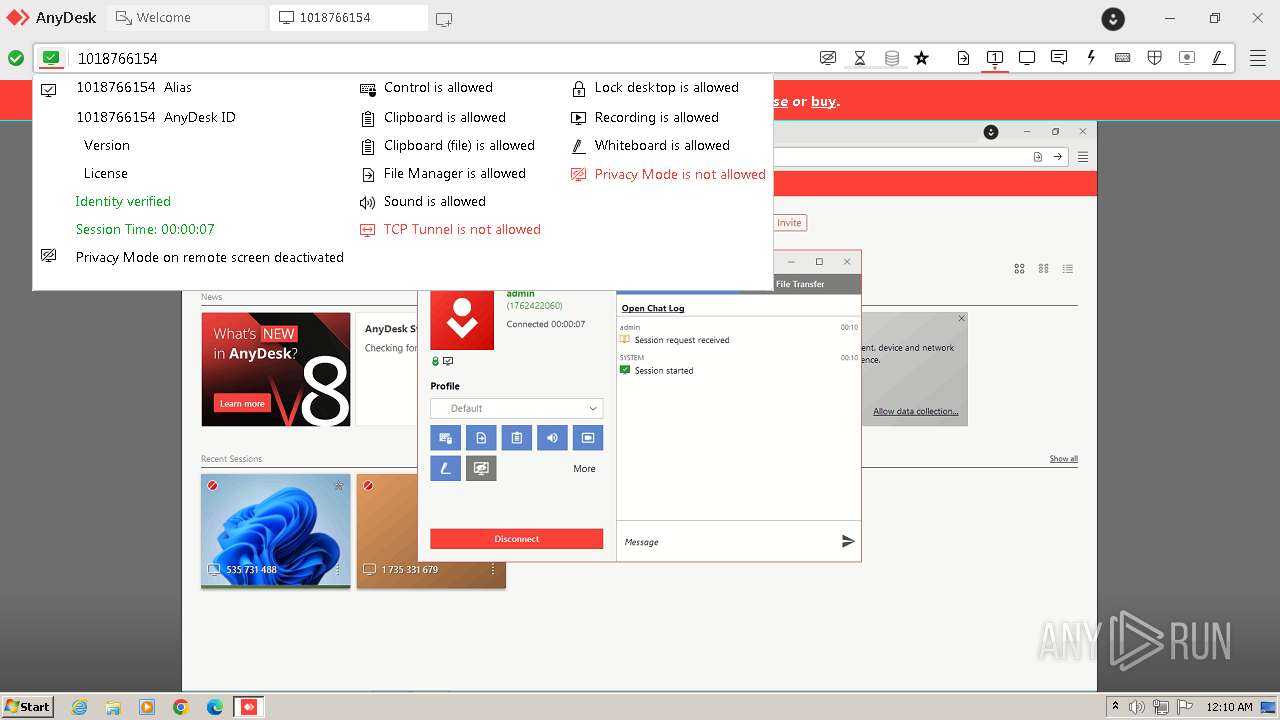1280x720 pixels.
Task: Open new session tab icon
Action: click(444, 18)
